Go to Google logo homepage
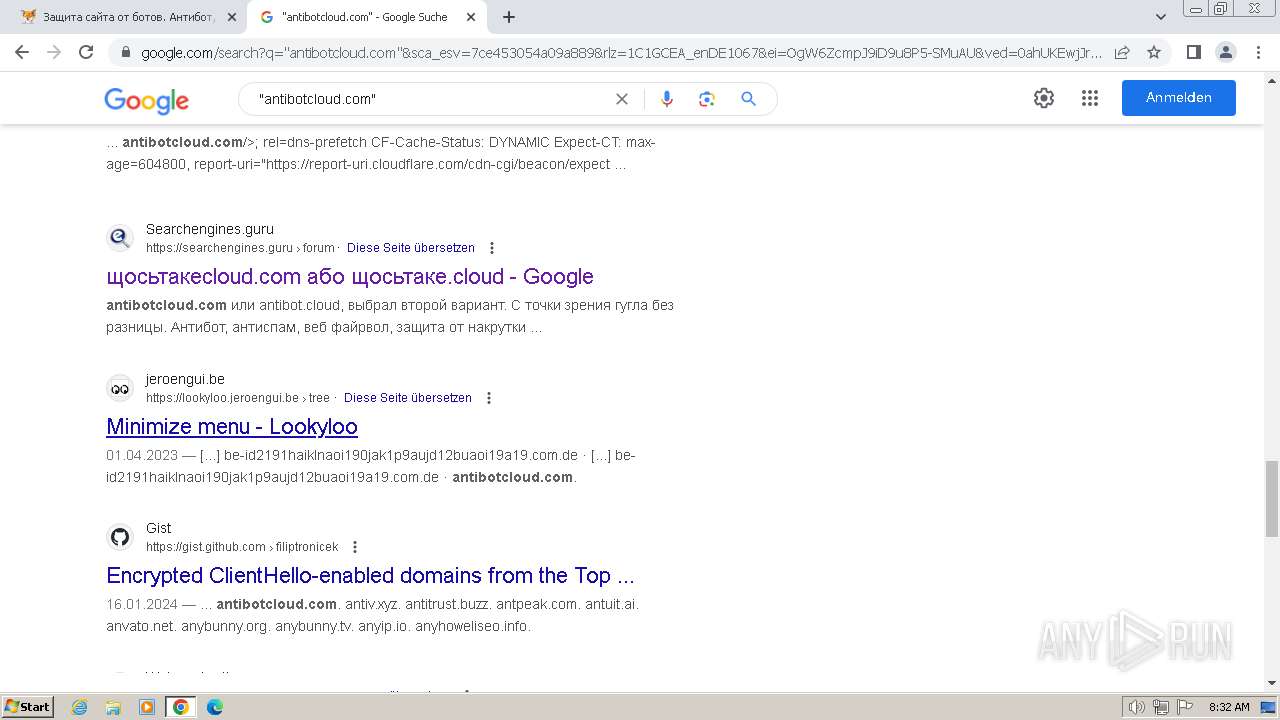 [146, 99]
